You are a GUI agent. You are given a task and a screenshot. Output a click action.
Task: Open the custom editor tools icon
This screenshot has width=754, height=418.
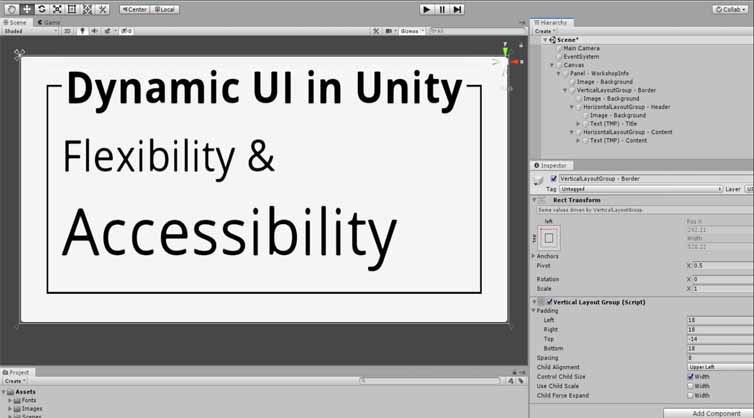click(102, 9)
